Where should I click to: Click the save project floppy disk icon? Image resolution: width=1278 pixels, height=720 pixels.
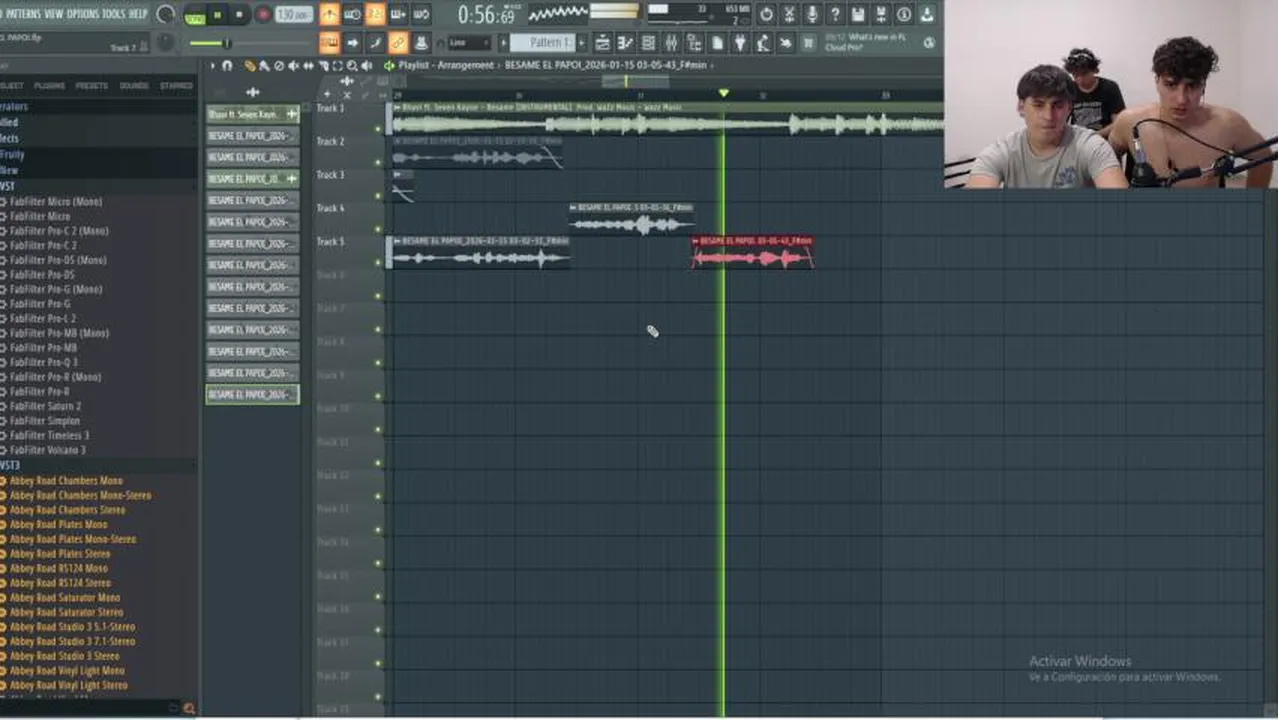tap(858, 14)
